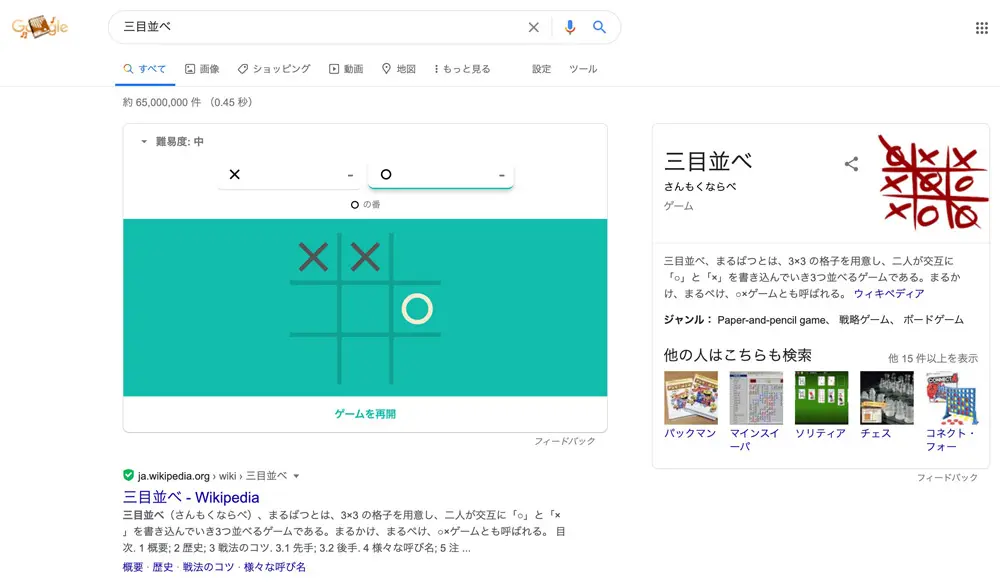
Task: Open 三目並べ - Wikipedia result title
Action: [191, 497]
